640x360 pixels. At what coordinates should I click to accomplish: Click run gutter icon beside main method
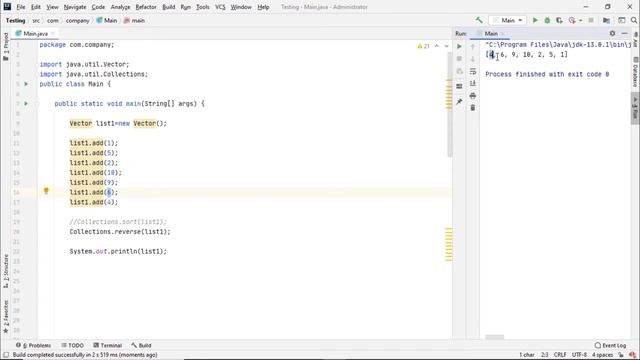(x=26, y=104)
